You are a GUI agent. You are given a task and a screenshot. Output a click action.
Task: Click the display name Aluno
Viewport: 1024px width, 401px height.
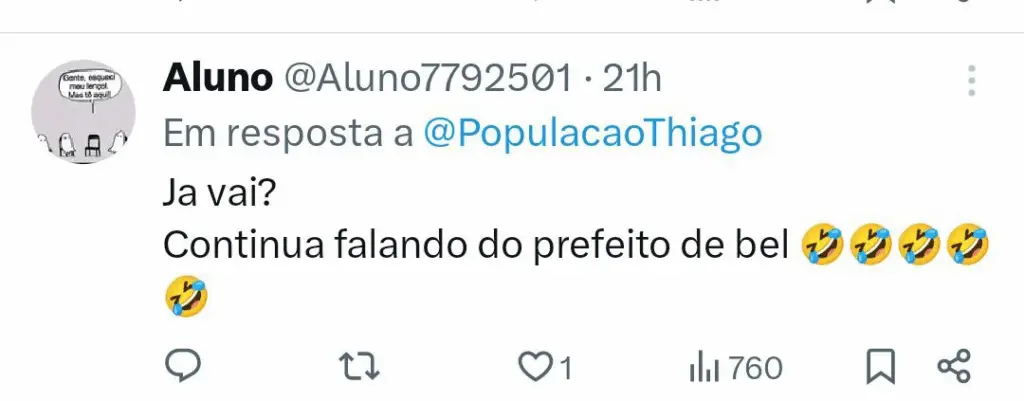click(x=217, y=79)
